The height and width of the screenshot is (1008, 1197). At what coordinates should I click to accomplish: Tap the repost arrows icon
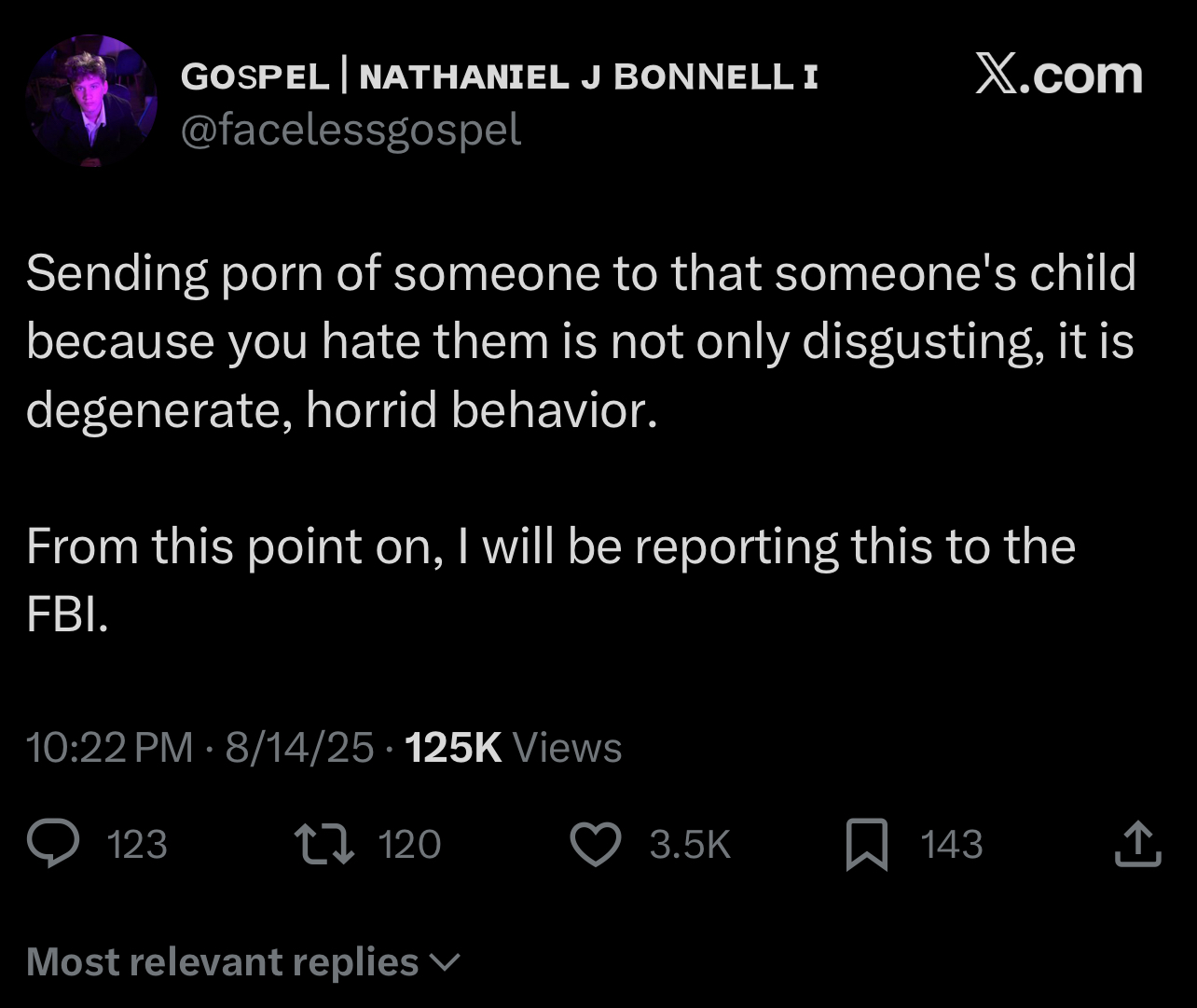324,844
